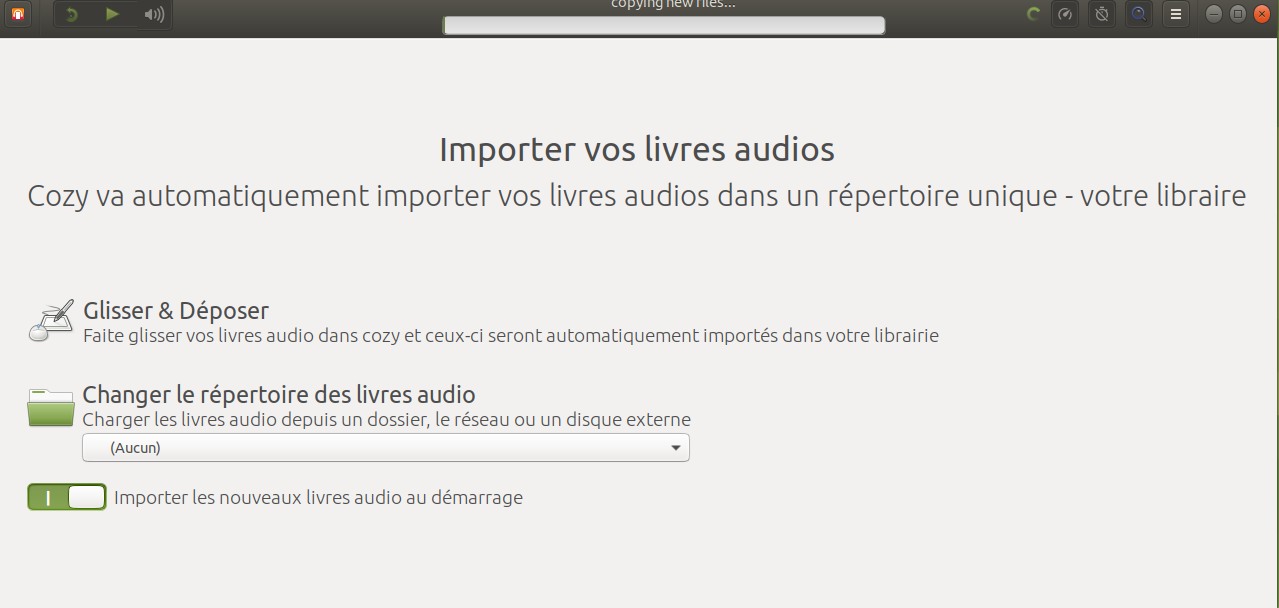Click the Cozy app icon in header
1279x608 pixels.
(x=17, y=14)
